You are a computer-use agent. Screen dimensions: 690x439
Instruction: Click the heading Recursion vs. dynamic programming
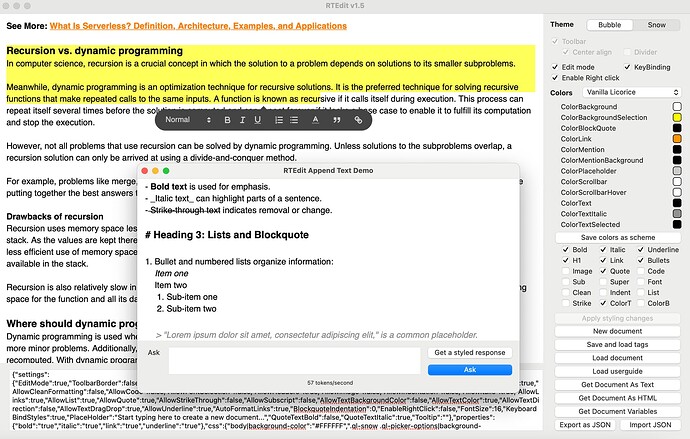(95, 51)
